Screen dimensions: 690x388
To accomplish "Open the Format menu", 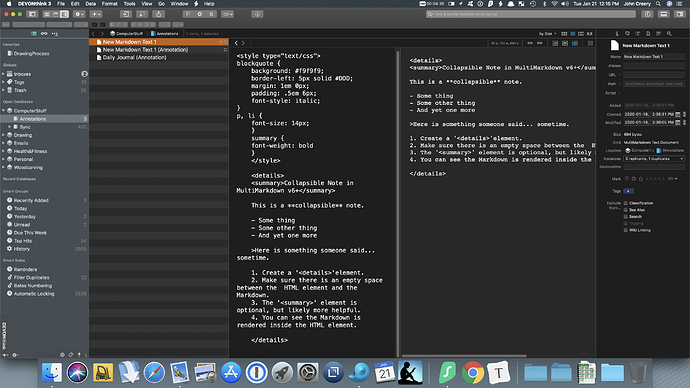I will point(110,4).
